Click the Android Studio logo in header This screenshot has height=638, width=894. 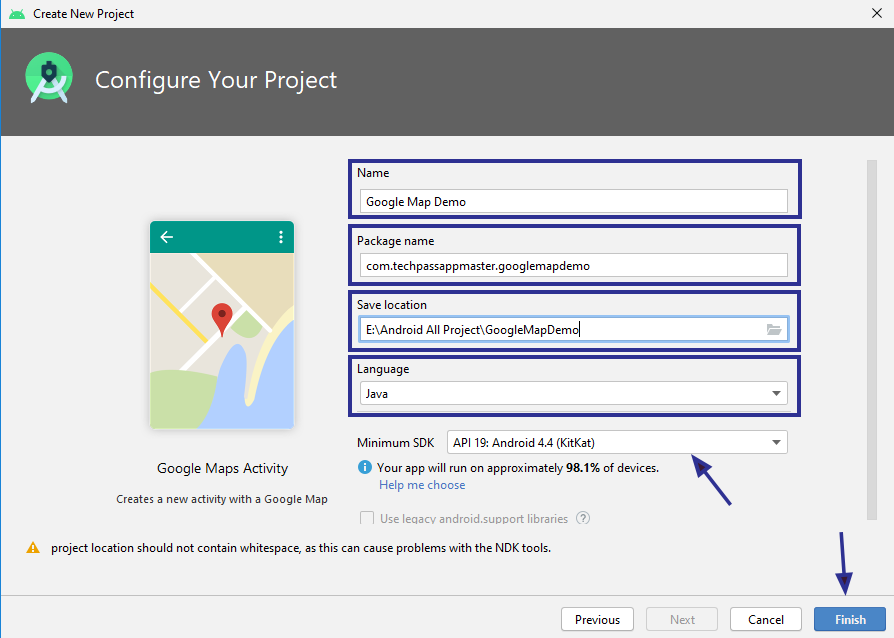pos(49,78)
